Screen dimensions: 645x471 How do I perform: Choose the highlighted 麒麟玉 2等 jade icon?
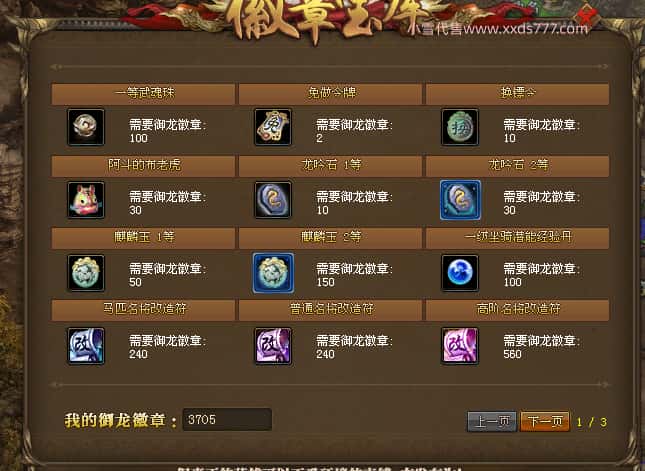[x=273, y=273]
